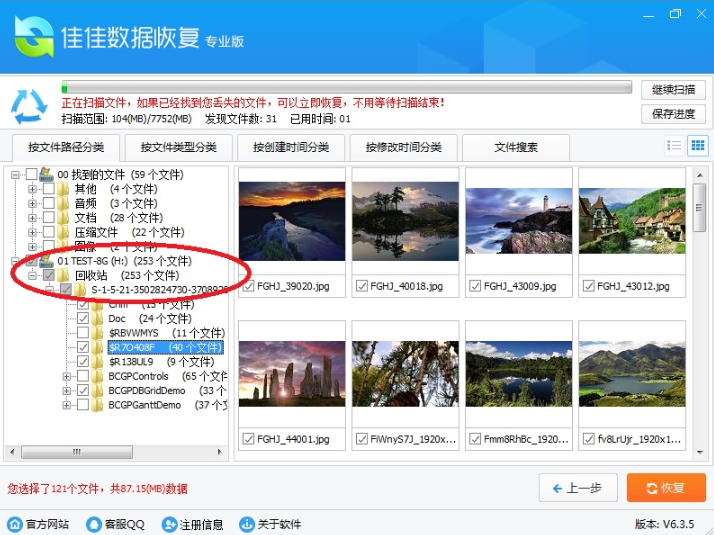The image size is (714, 535).
Task: Click the Doc folder icon in tree
Action: click(97, 319)
